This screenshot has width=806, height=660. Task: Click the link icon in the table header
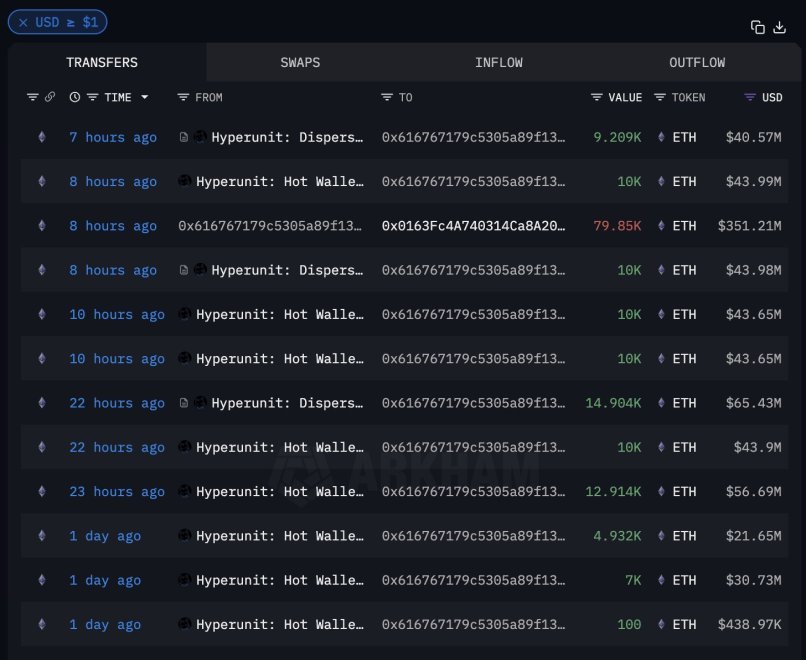51,97
